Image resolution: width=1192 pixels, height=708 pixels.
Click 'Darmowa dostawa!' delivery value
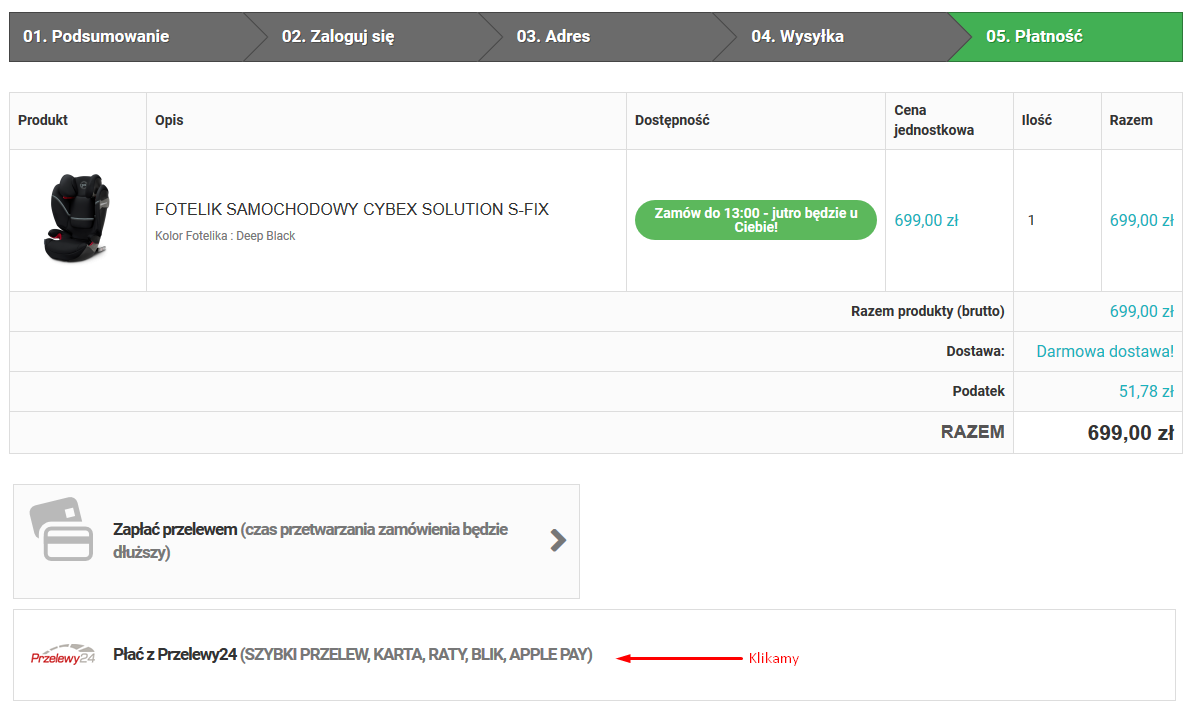[x=1105, y=351]
